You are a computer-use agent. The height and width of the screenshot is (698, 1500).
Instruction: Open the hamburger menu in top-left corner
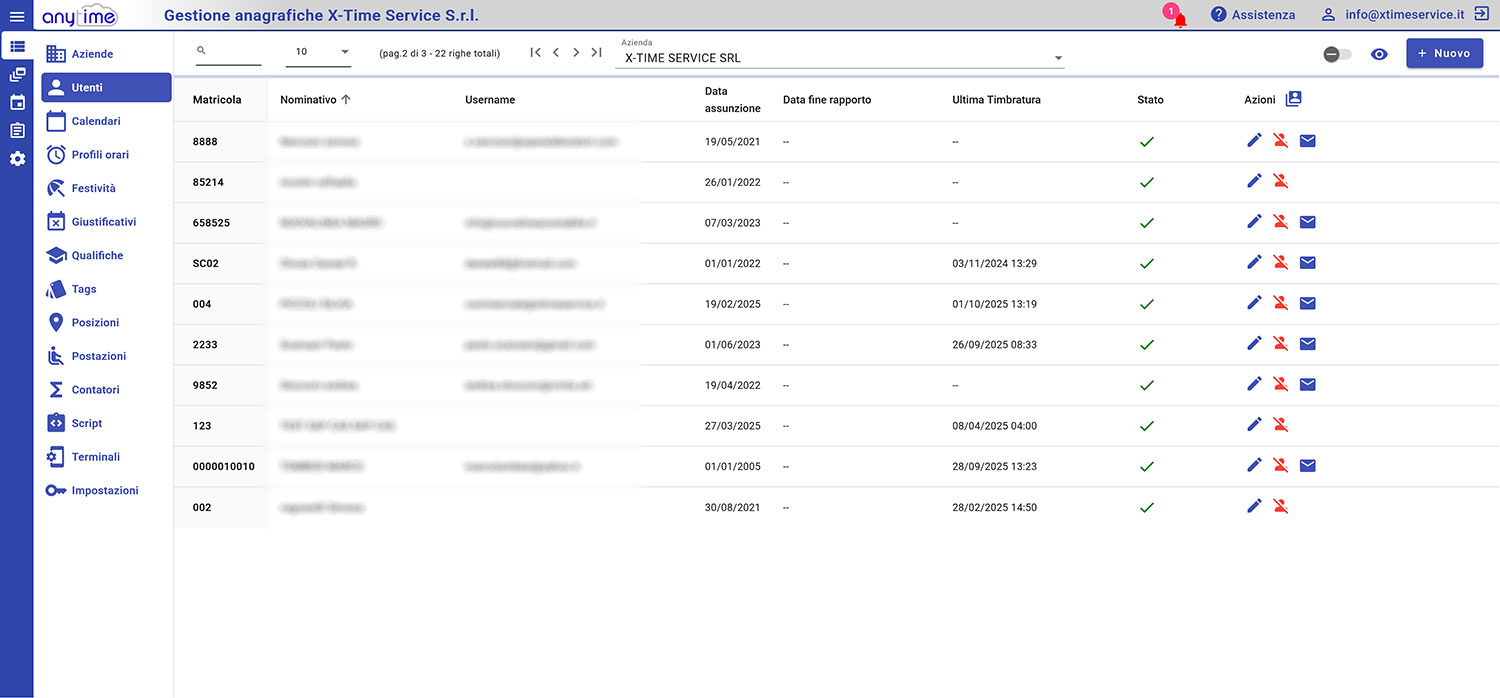pyautogui.click(x=16, y=16)
